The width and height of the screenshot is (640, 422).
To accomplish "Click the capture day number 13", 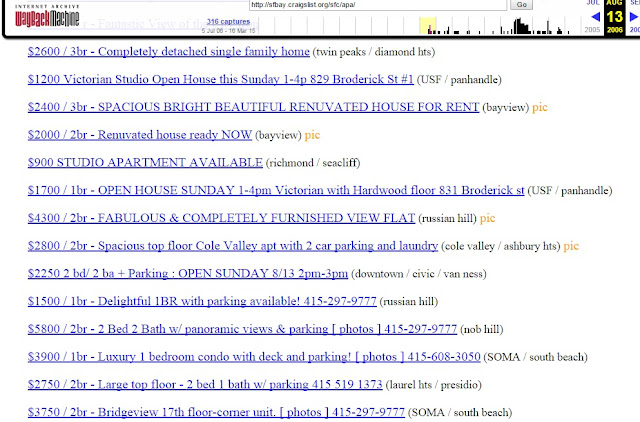I will (614, 17).
